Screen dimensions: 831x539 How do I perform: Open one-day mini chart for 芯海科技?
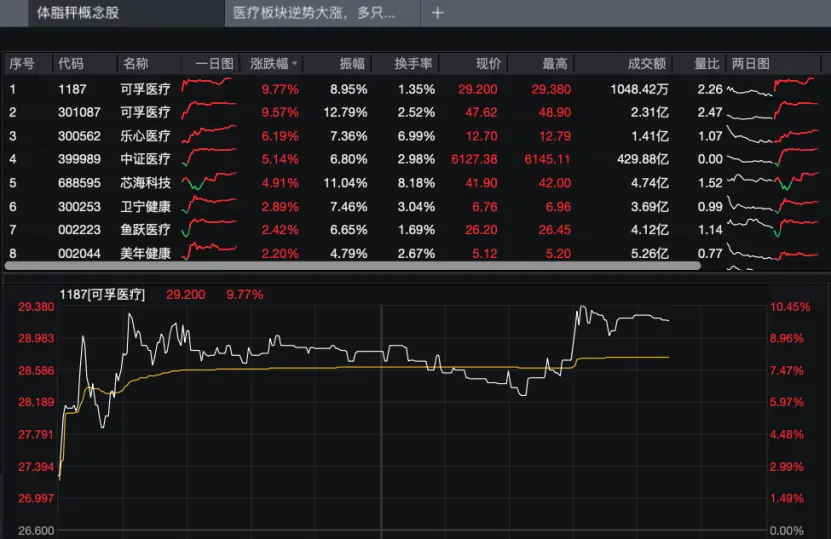tap(209, 181)
